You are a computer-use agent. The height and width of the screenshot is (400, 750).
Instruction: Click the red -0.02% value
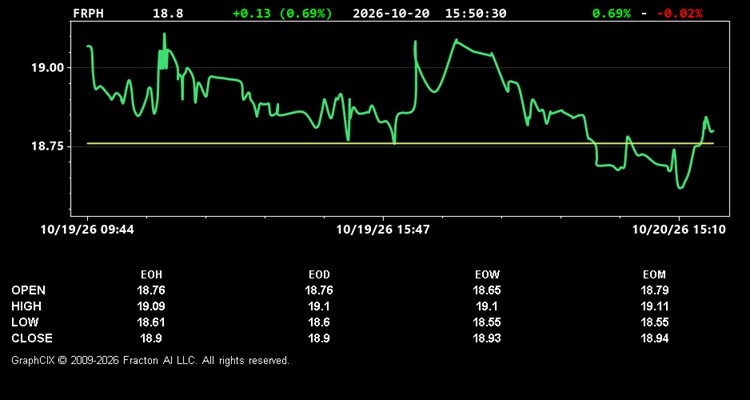point(679,13)
